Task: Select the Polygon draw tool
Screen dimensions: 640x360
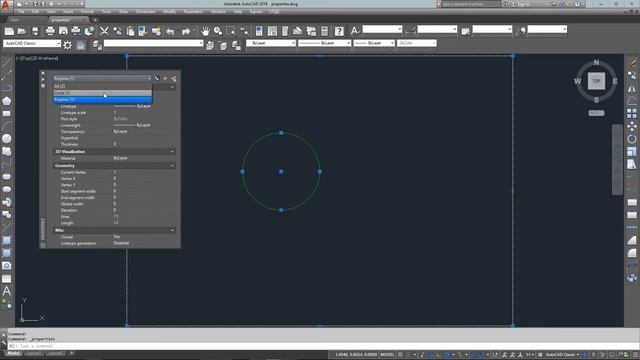Action: [7, 101]
